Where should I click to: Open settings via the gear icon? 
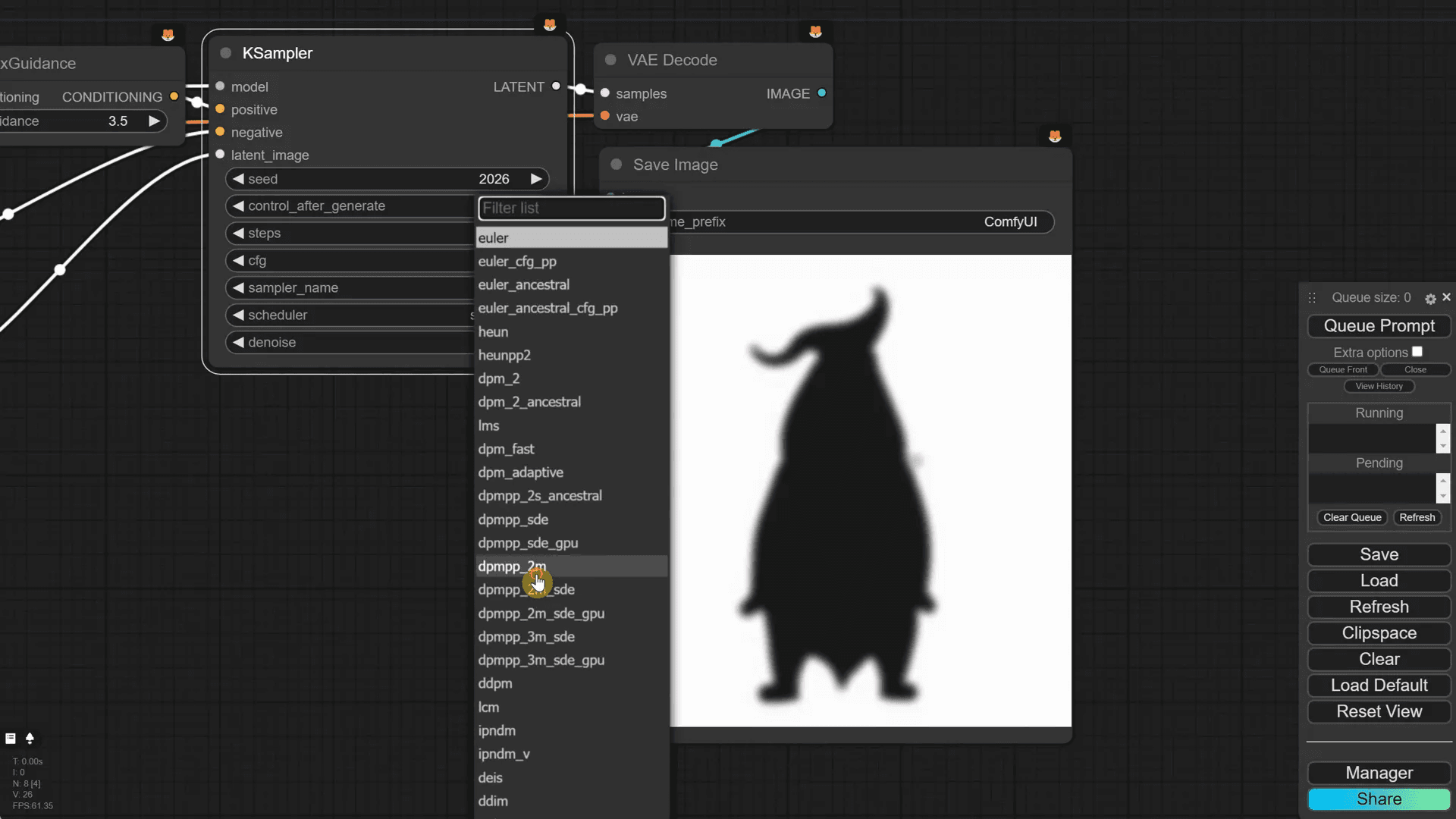[x=1430, y=299]
